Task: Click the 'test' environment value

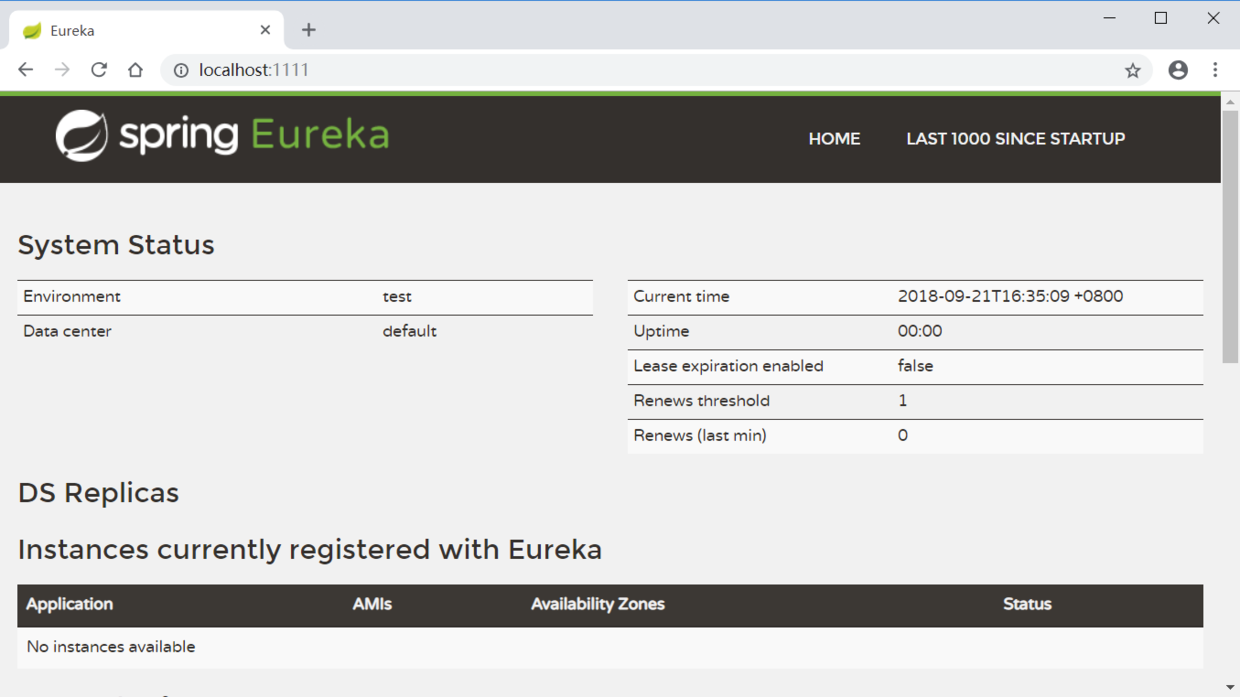Action: coord(397,297)
